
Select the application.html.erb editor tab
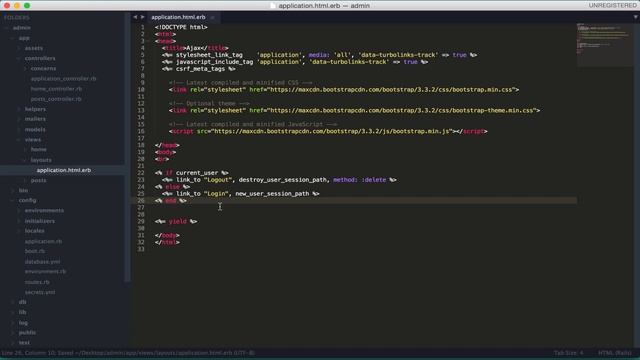[178, 17]
